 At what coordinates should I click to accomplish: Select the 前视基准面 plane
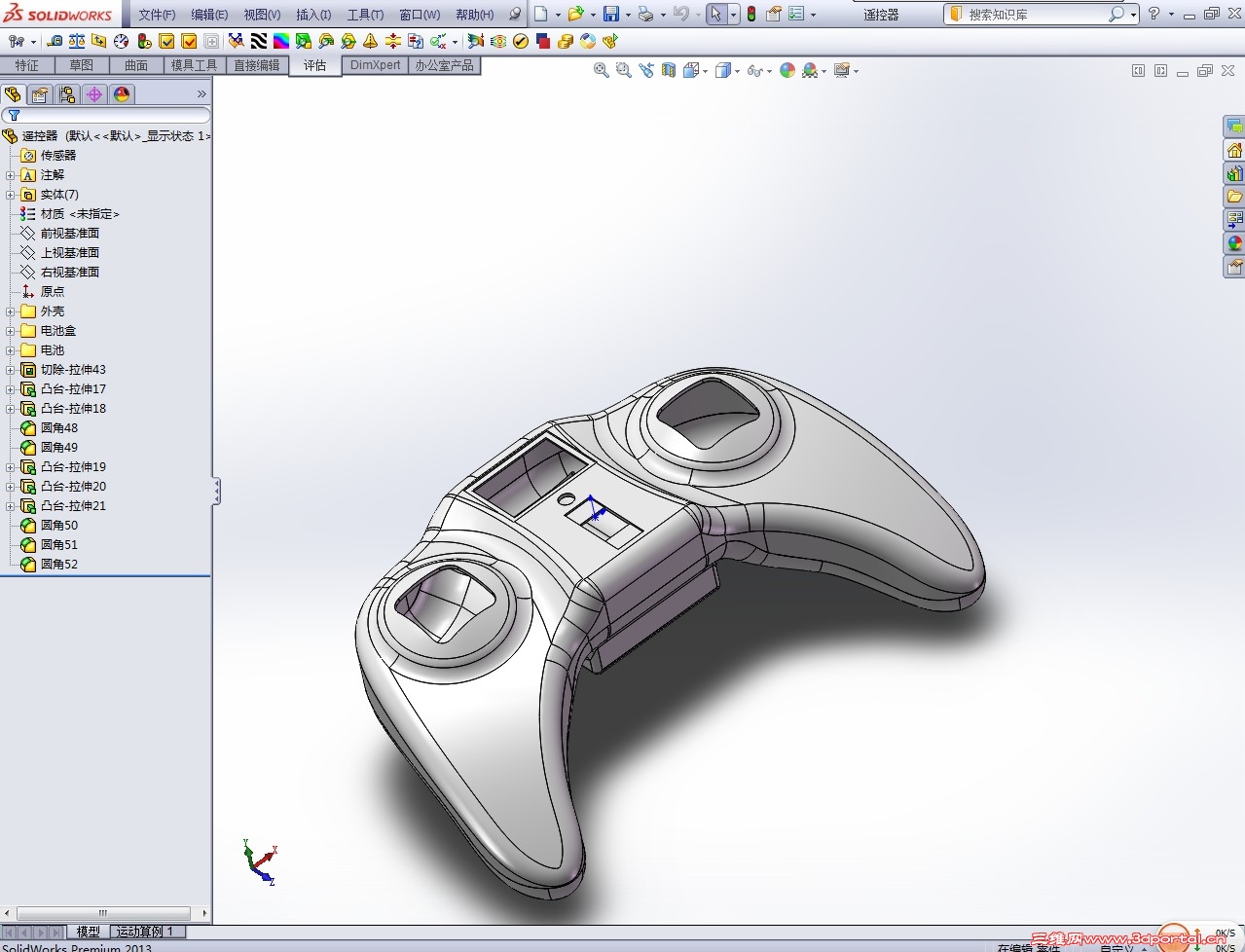pos(70,234)
